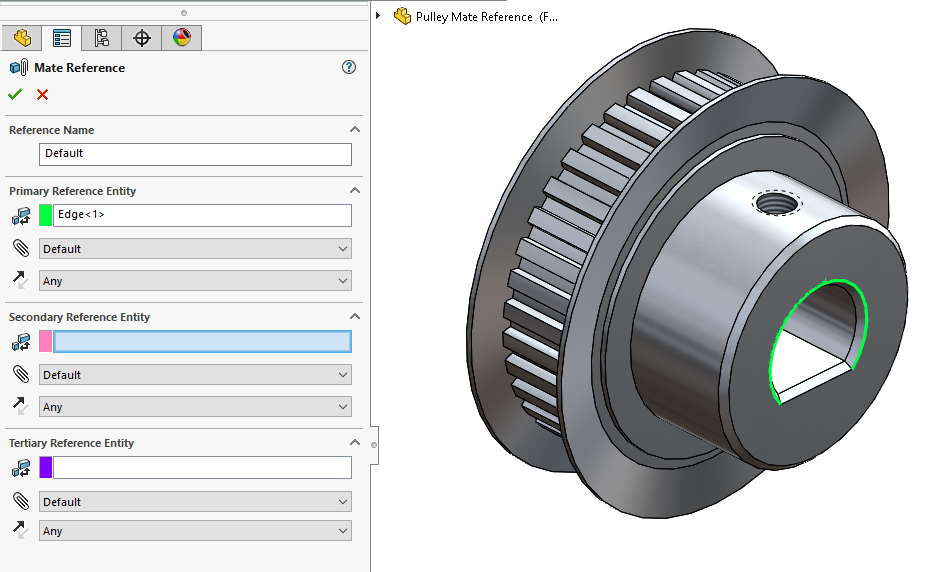The height and width of the screenshot is (572, 944).
Task: Collapse the Reference Name section
Action: click(x=354, y=130)
